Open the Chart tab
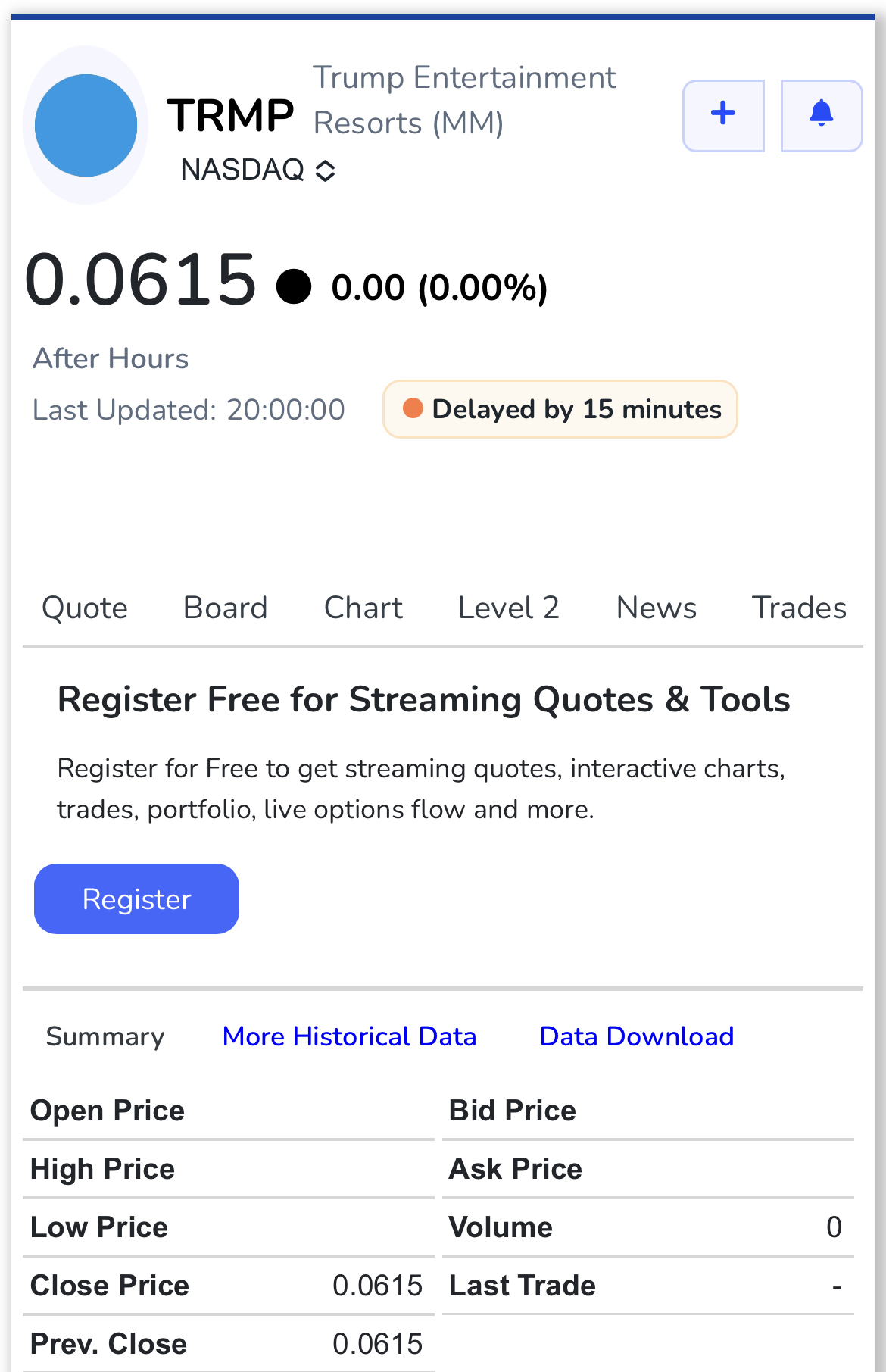The height and width of the screenshot is (1372, 886). point(363,608)
